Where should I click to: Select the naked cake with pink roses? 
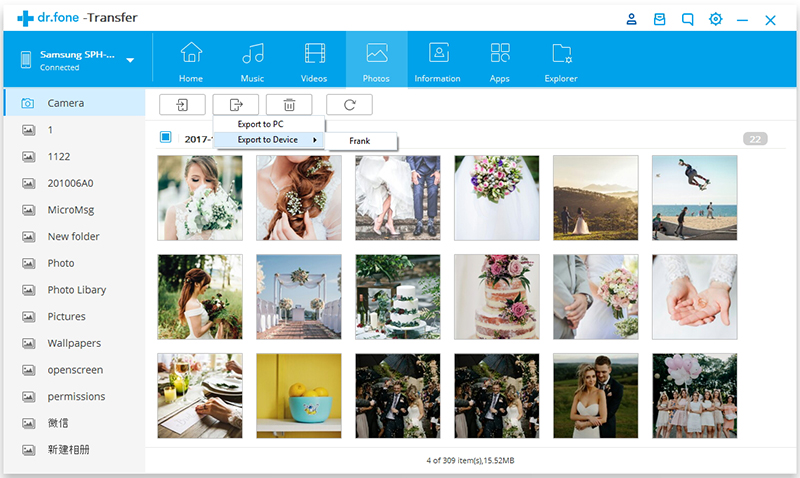497,297
